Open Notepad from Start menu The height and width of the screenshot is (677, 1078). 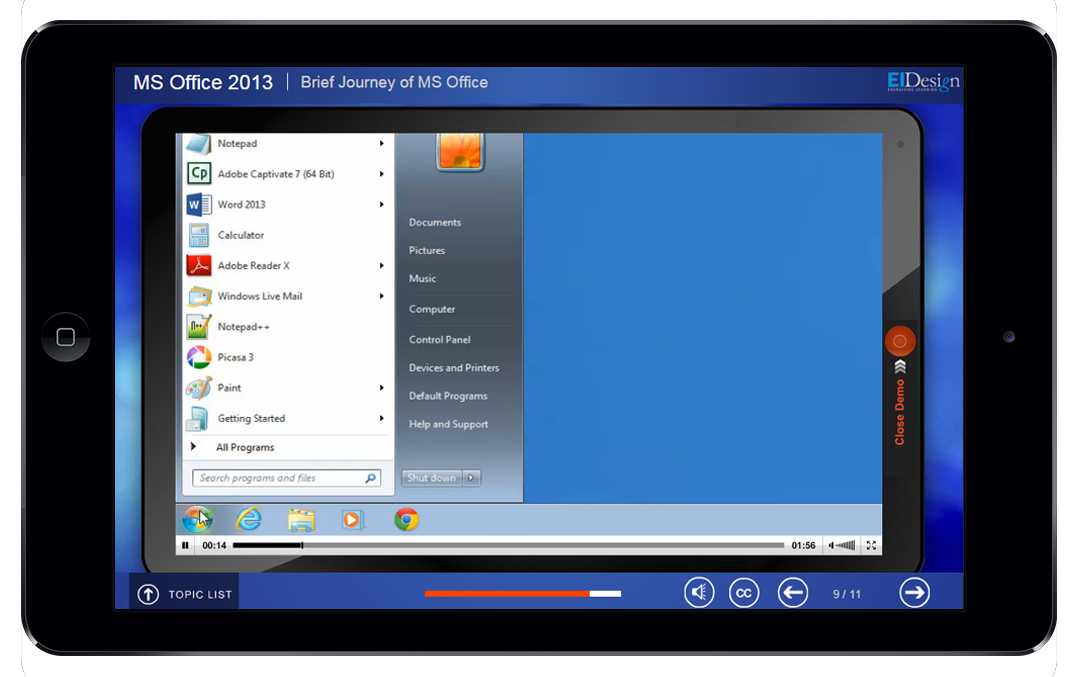pyautogui.click(x=237, y=144)
